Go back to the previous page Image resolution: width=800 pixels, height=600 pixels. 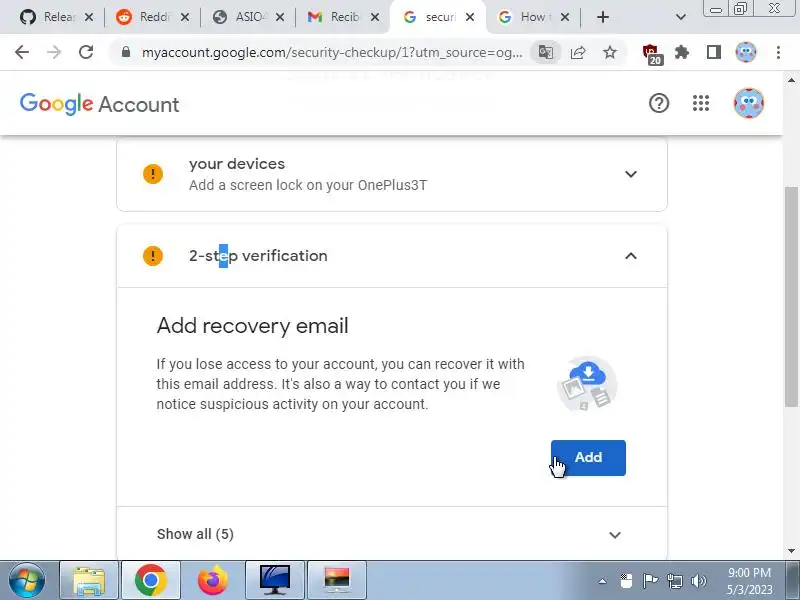point(22,52)
